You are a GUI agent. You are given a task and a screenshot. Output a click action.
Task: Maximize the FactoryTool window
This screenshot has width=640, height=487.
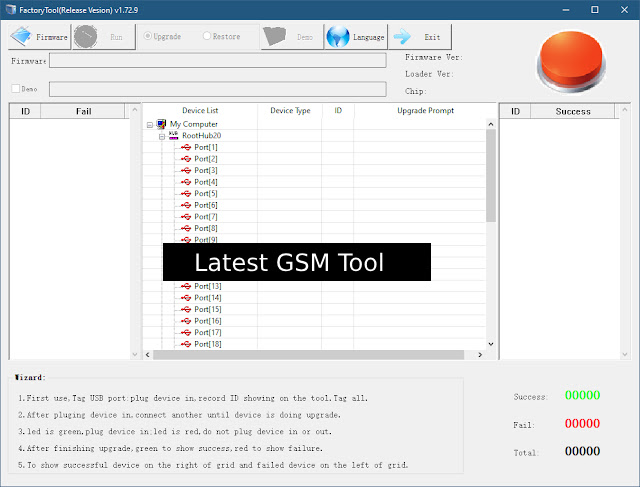(595, 9)
